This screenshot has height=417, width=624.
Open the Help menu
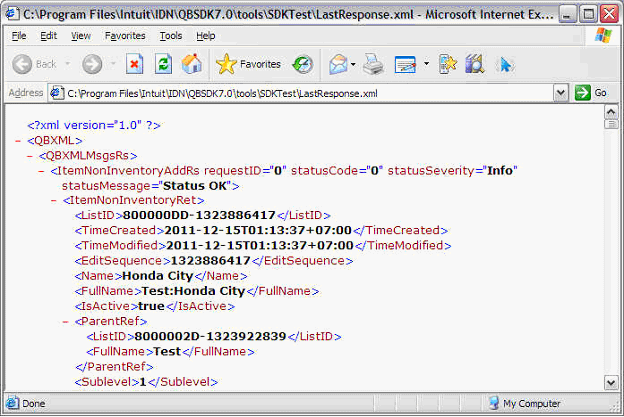205,36
